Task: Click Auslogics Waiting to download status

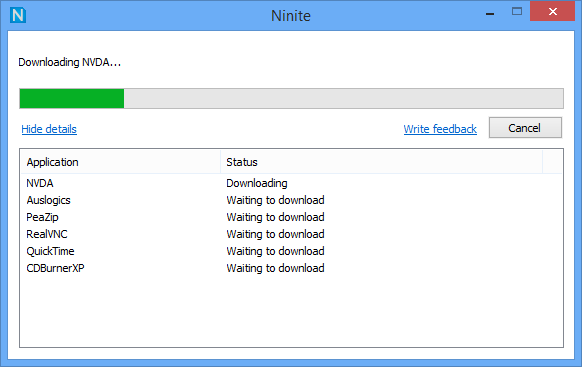Action: point(275,200)
